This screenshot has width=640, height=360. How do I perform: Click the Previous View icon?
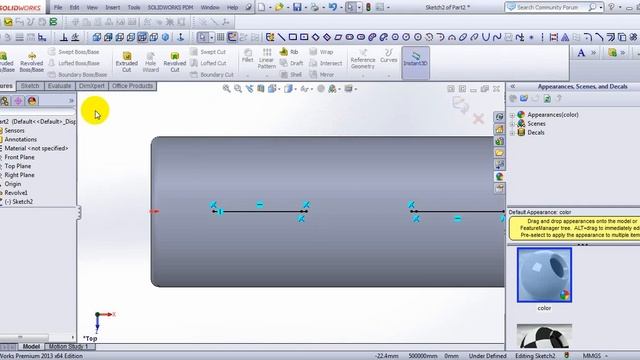[x=249, y=89]
